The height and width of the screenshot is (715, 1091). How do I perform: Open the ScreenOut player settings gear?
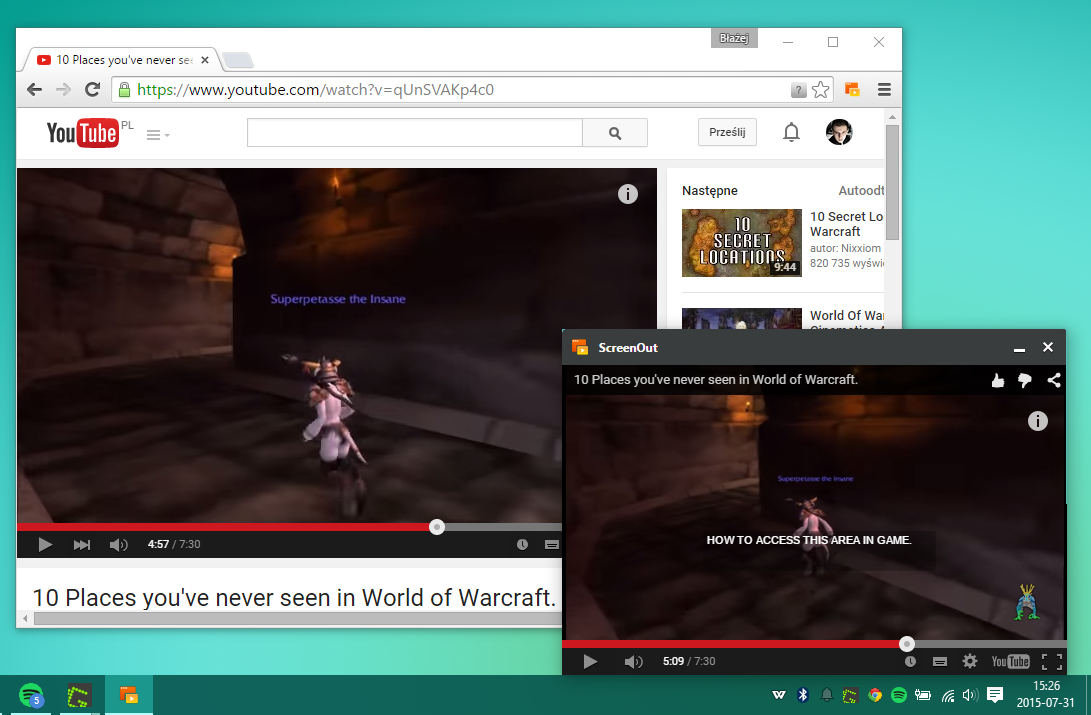[970, 661]
